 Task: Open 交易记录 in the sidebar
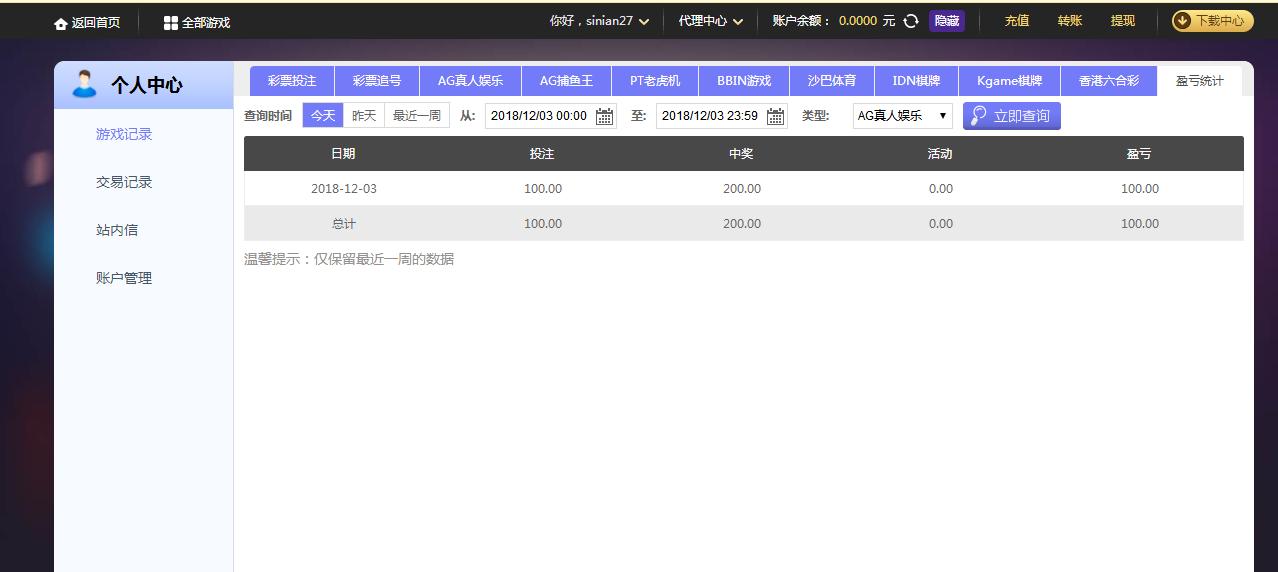click(124, 182)
